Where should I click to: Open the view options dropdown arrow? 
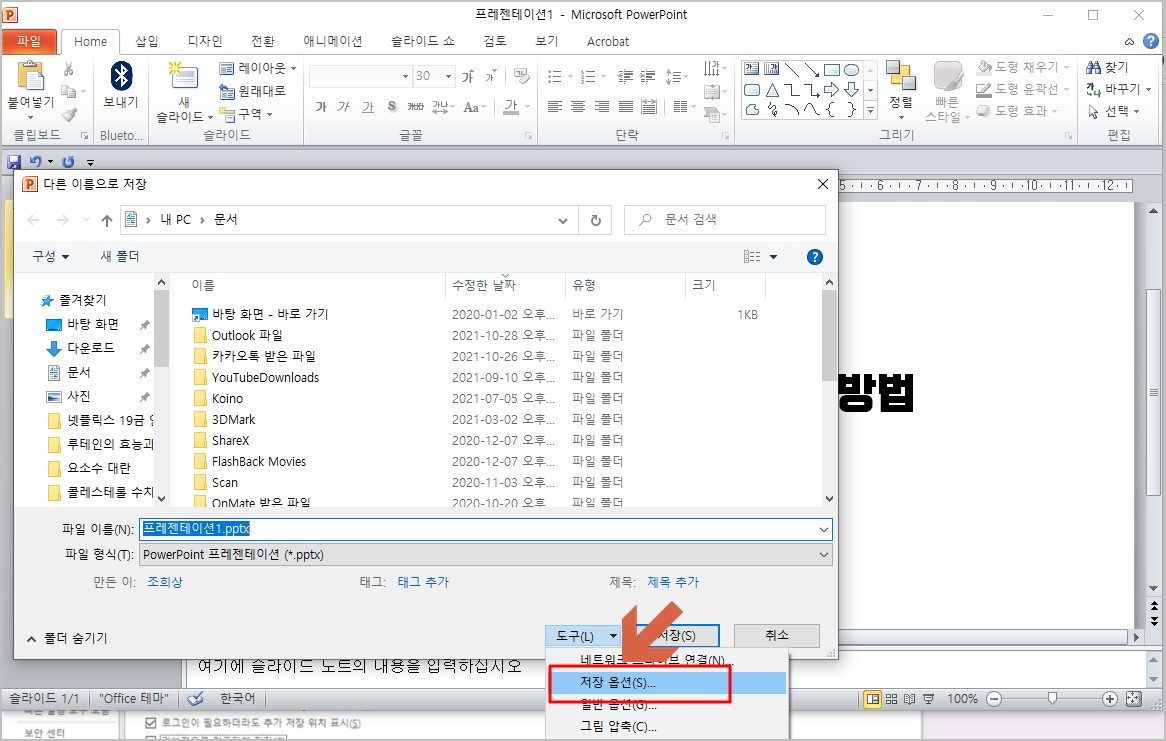(773, 257)
